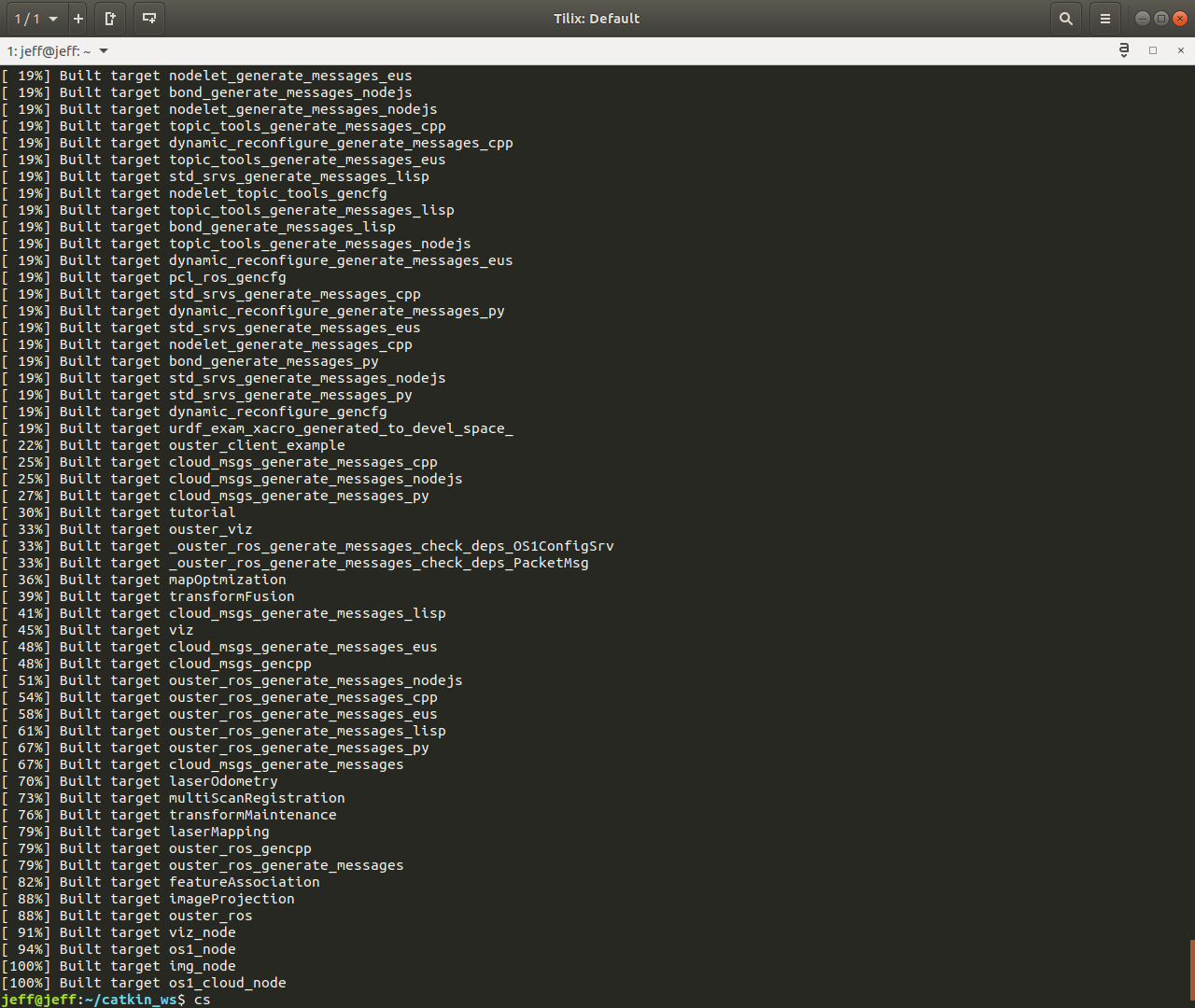The image size is (1195, 1008).
Task: Click 'Built target nodelet_topic_tools_gencfg' line
Action: click(194, 193)
